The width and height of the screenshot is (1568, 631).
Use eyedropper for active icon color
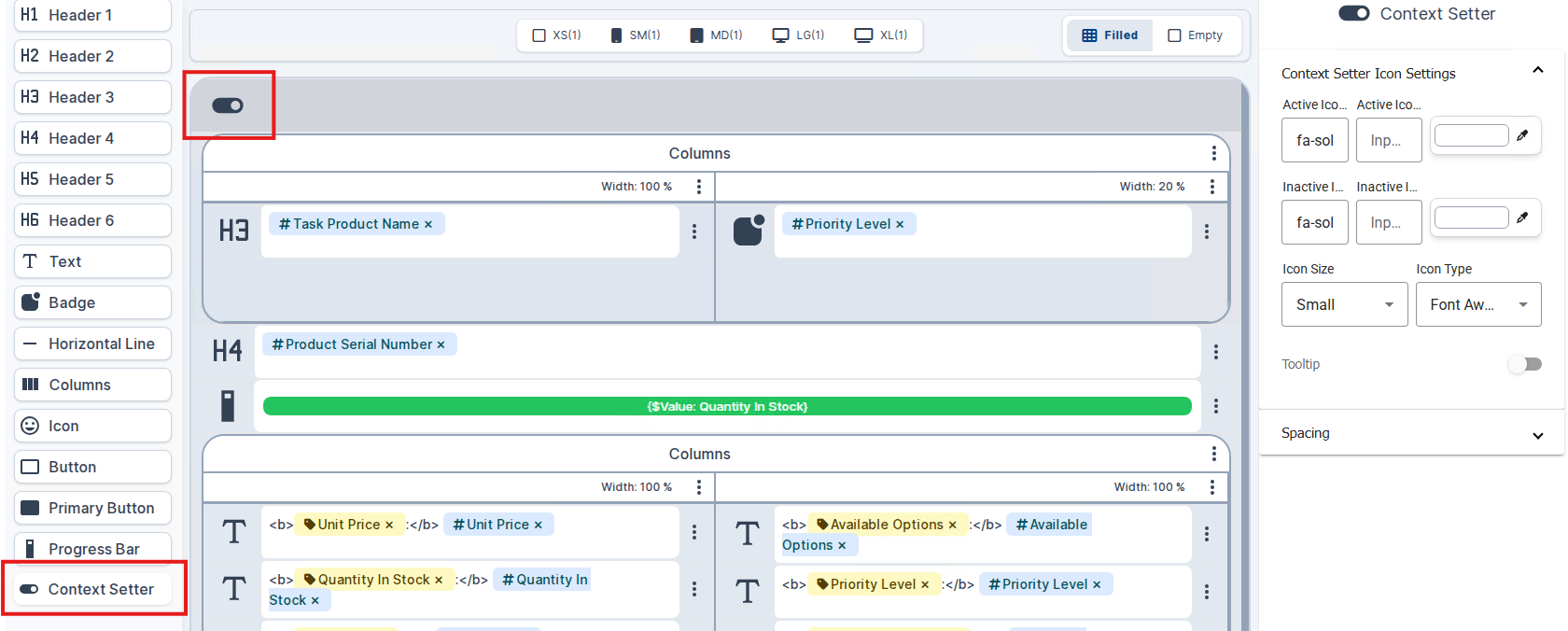(x=1522, y=135)
